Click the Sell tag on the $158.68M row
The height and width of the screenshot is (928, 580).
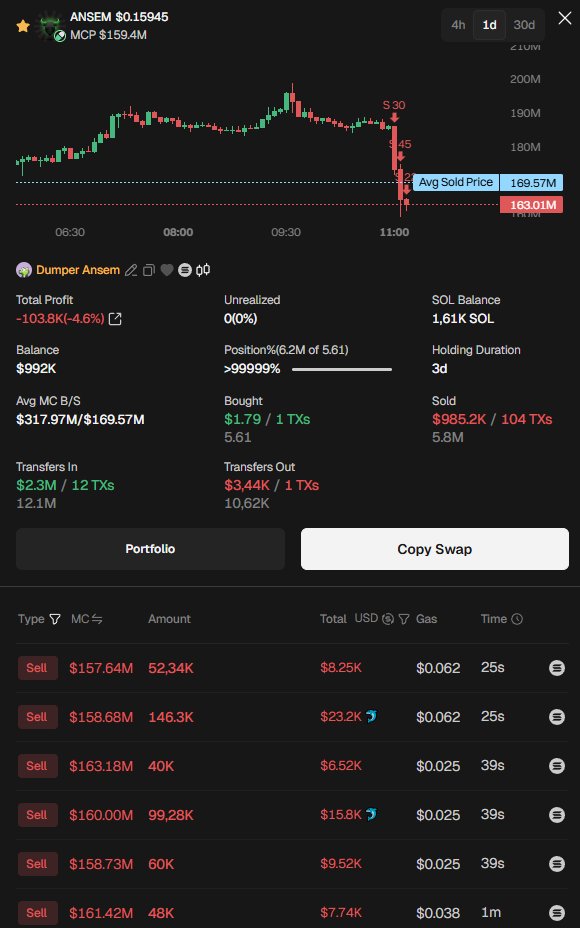[x=37, y=717]
